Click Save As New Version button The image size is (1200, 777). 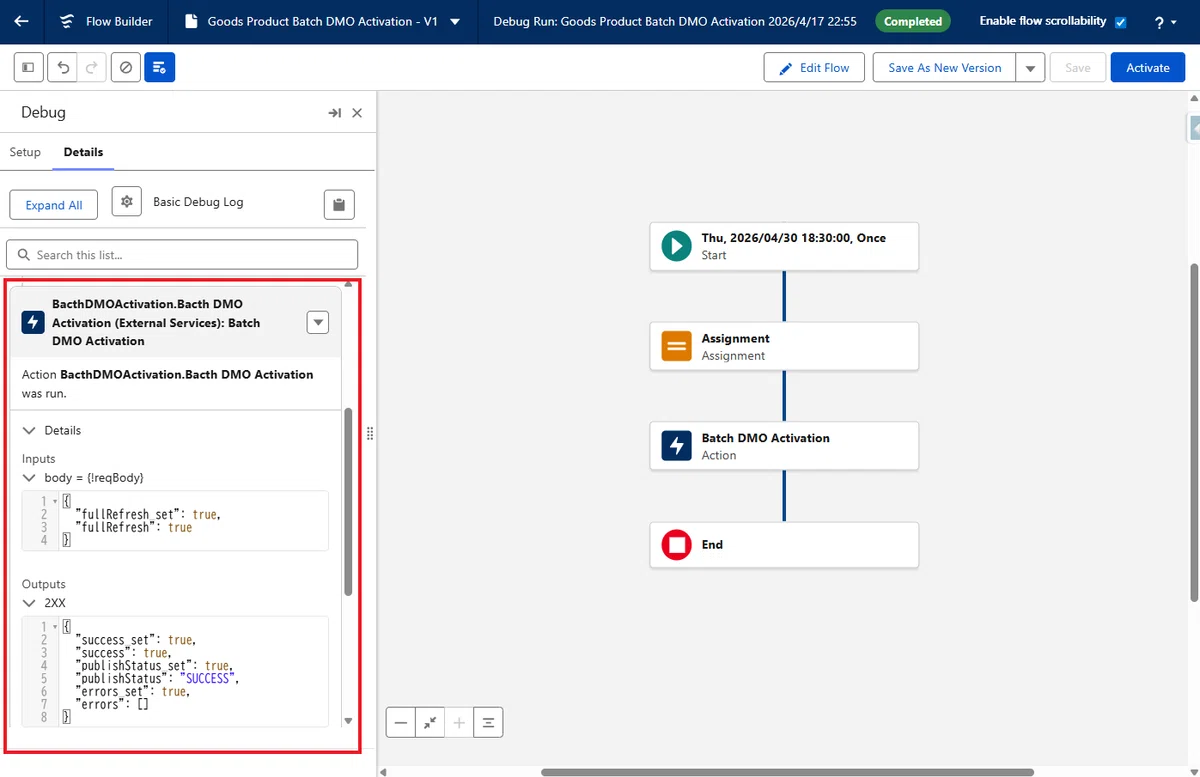coord(944,68)
